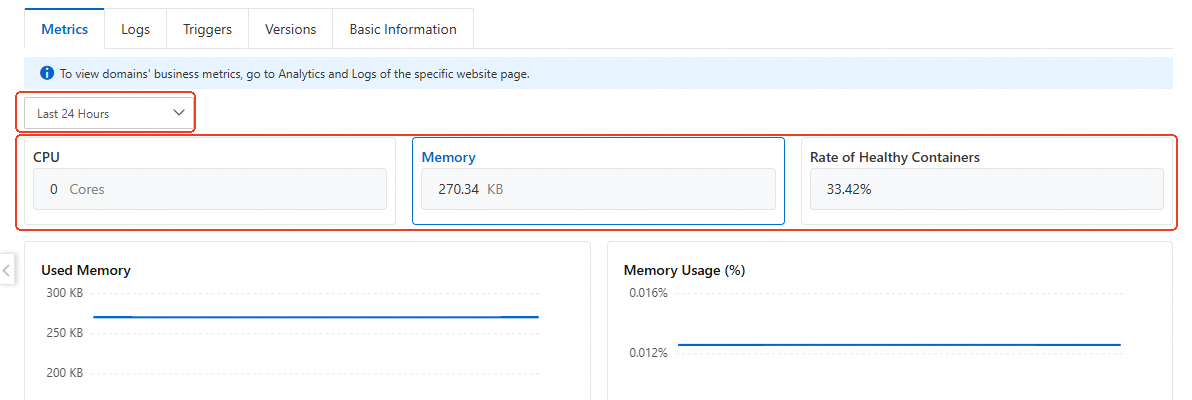Screen dimensions: 1192x400
Task: Switch to the Triggers tab
Action: pyautogui.click(x=207, y=30)
